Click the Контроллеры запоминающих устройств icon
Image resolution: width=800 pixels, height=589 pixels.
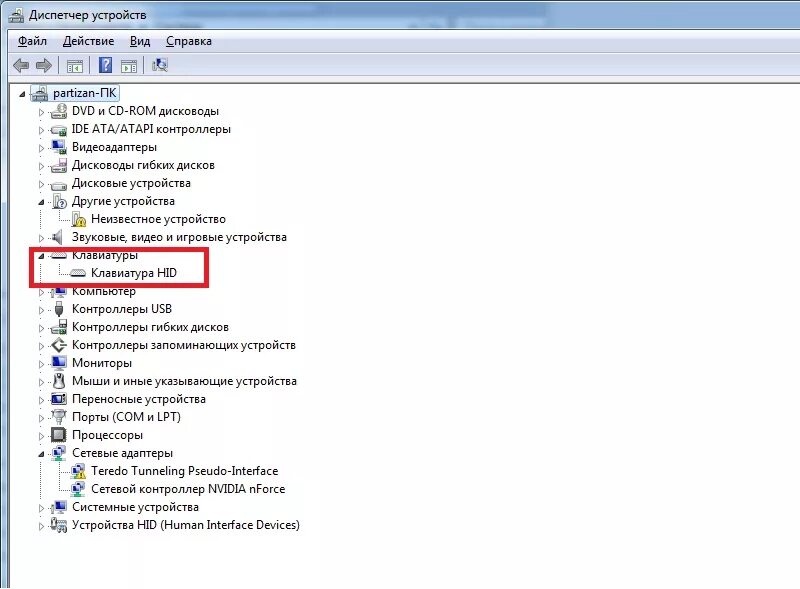tap(59, 345)
